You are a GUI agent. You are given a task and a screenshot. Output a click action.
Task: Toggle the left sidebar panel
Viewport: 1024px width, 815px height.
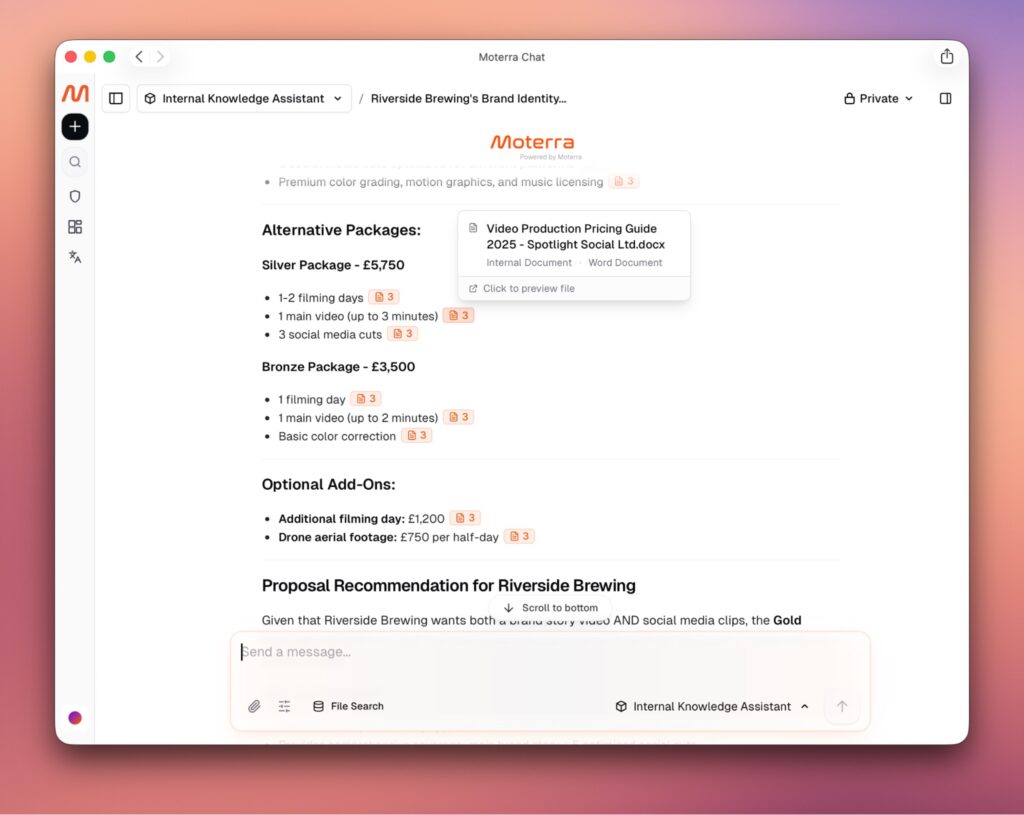coord(116,99)
